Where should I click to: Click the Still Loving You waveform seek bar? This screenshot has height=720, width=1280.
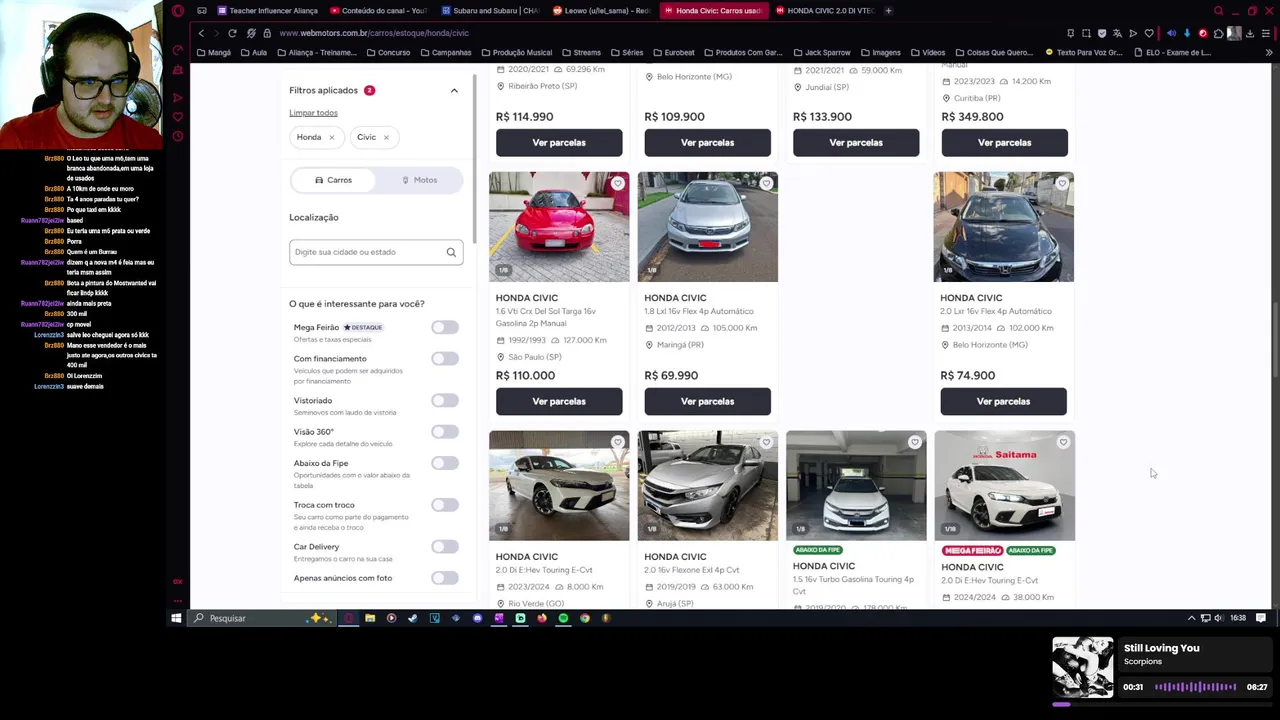coord(1195,687)
